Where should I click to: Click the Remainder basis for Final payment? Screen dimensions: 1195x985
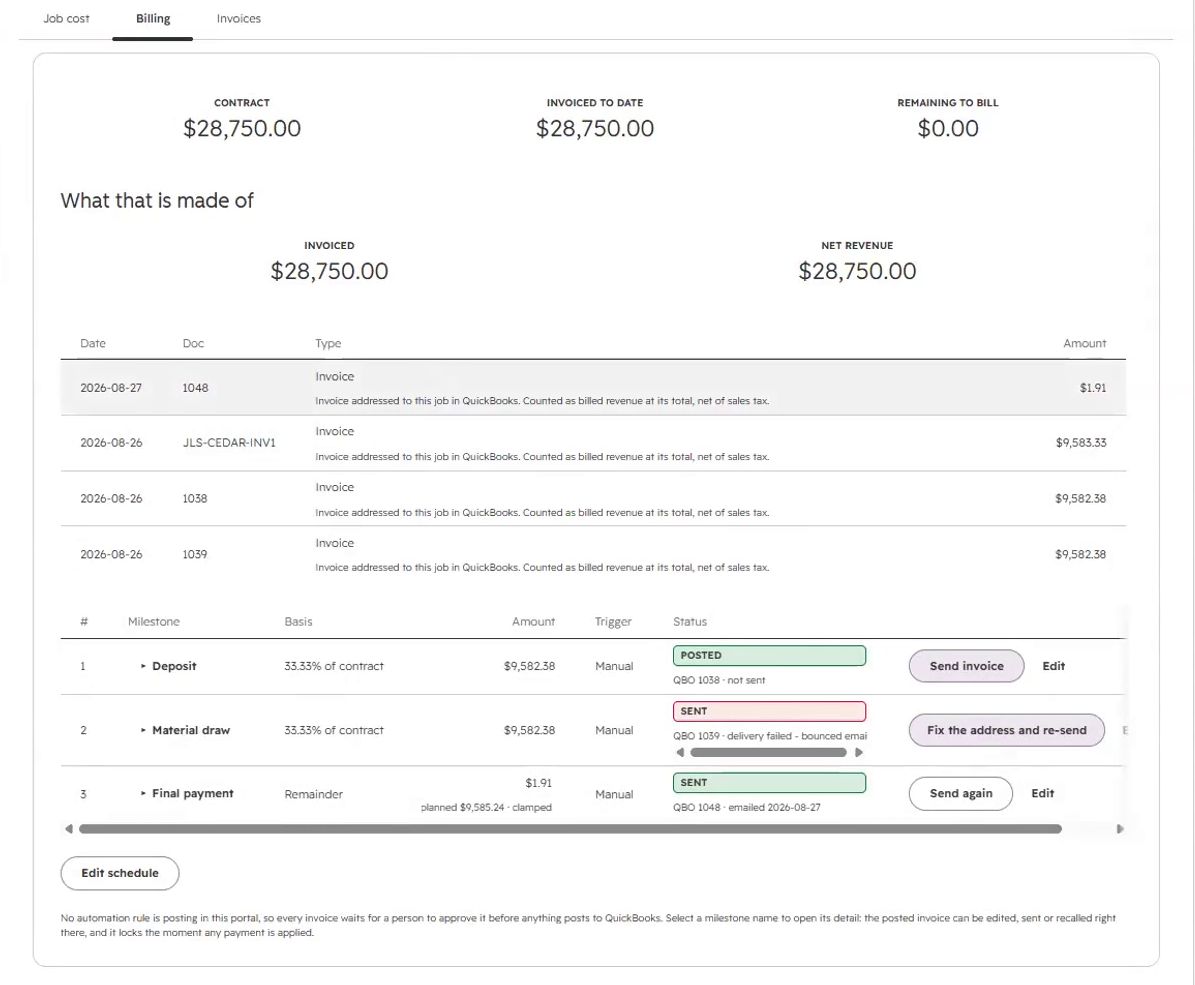(313, 794)
